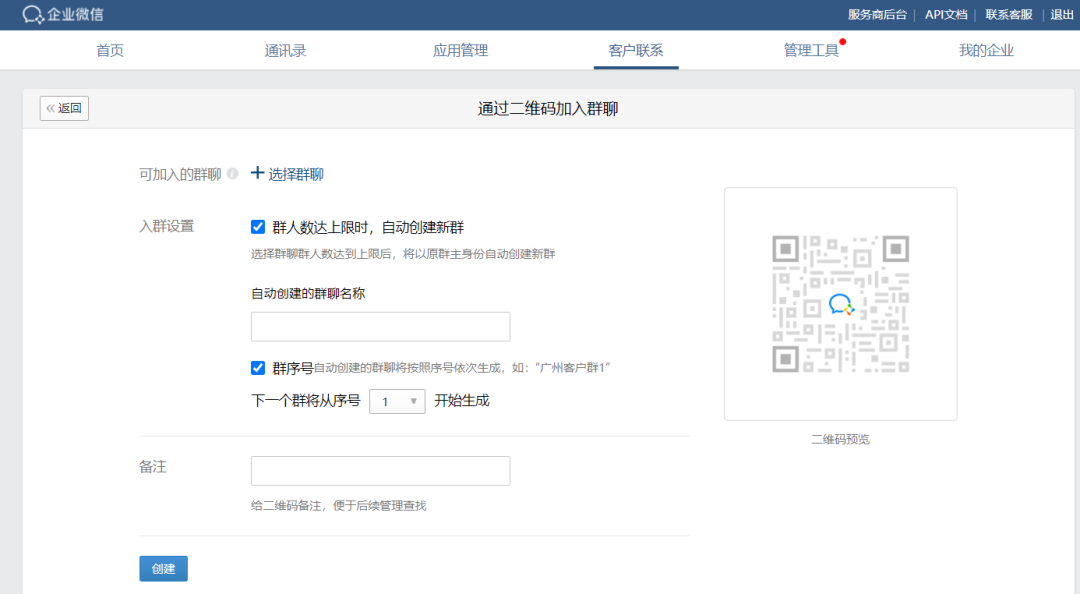Click the 企业微信 logo icon
This screenshot has width=1080, height=594.
click(x=33, y=15)
